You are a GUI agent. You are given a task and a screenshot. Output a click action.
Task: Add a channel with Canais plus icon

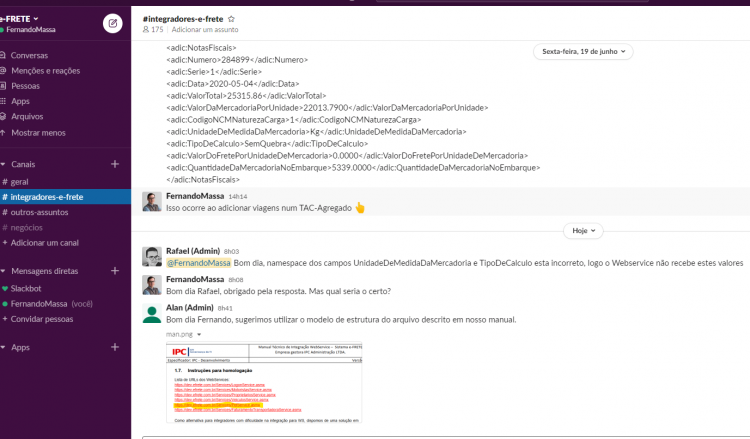[115, 164]
